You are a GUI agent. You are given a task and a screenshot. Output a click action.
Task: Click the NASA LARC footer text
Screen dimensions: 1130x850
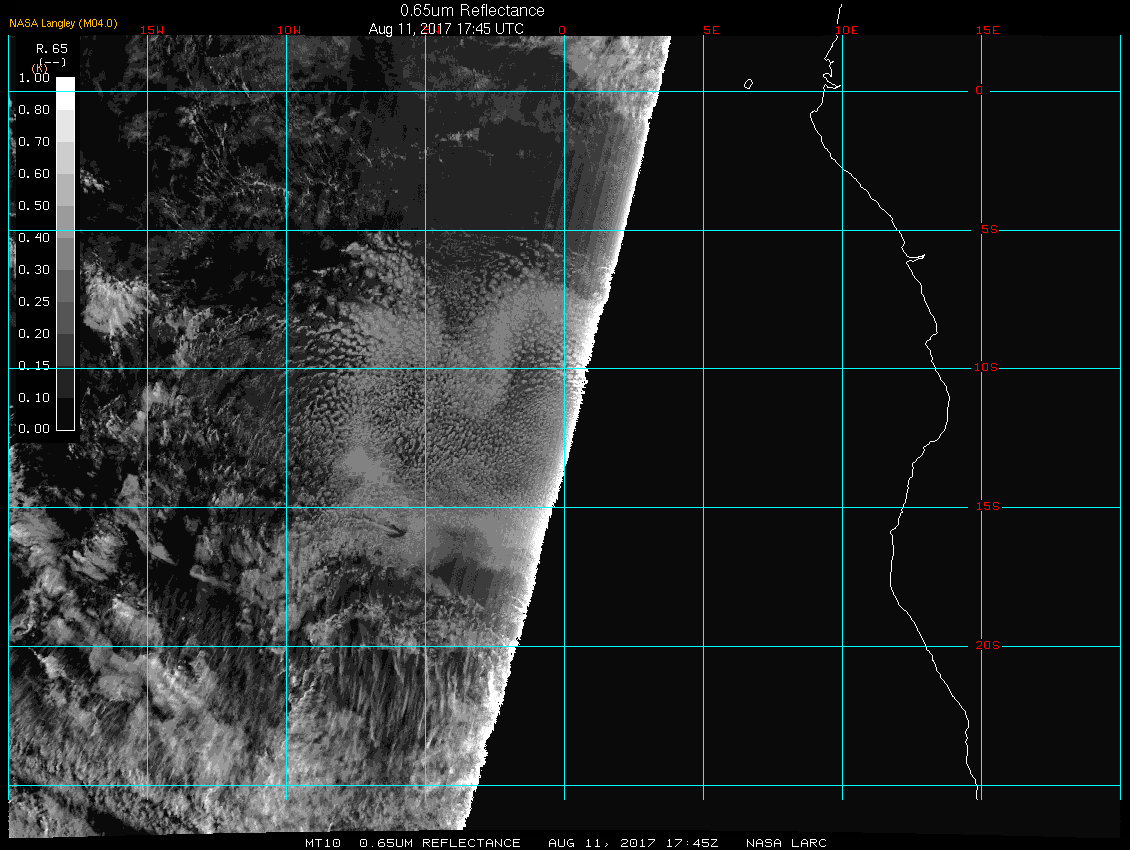point(786,843)
